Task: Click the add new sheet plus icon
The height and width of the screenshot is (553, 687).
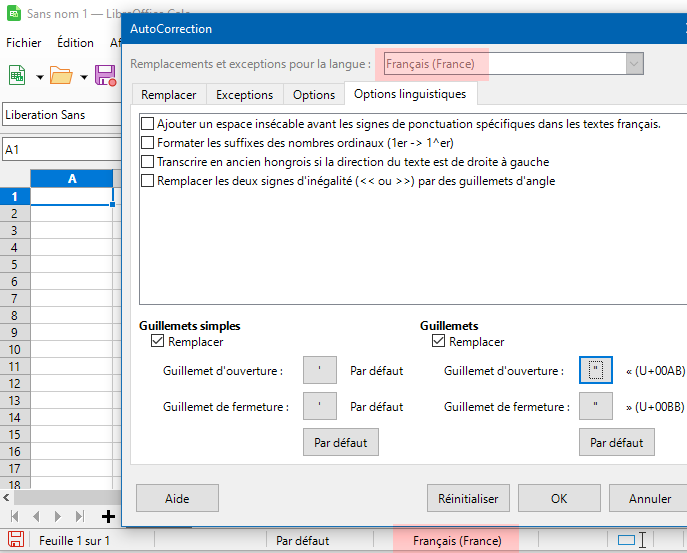Action: [x=108, y=516]
